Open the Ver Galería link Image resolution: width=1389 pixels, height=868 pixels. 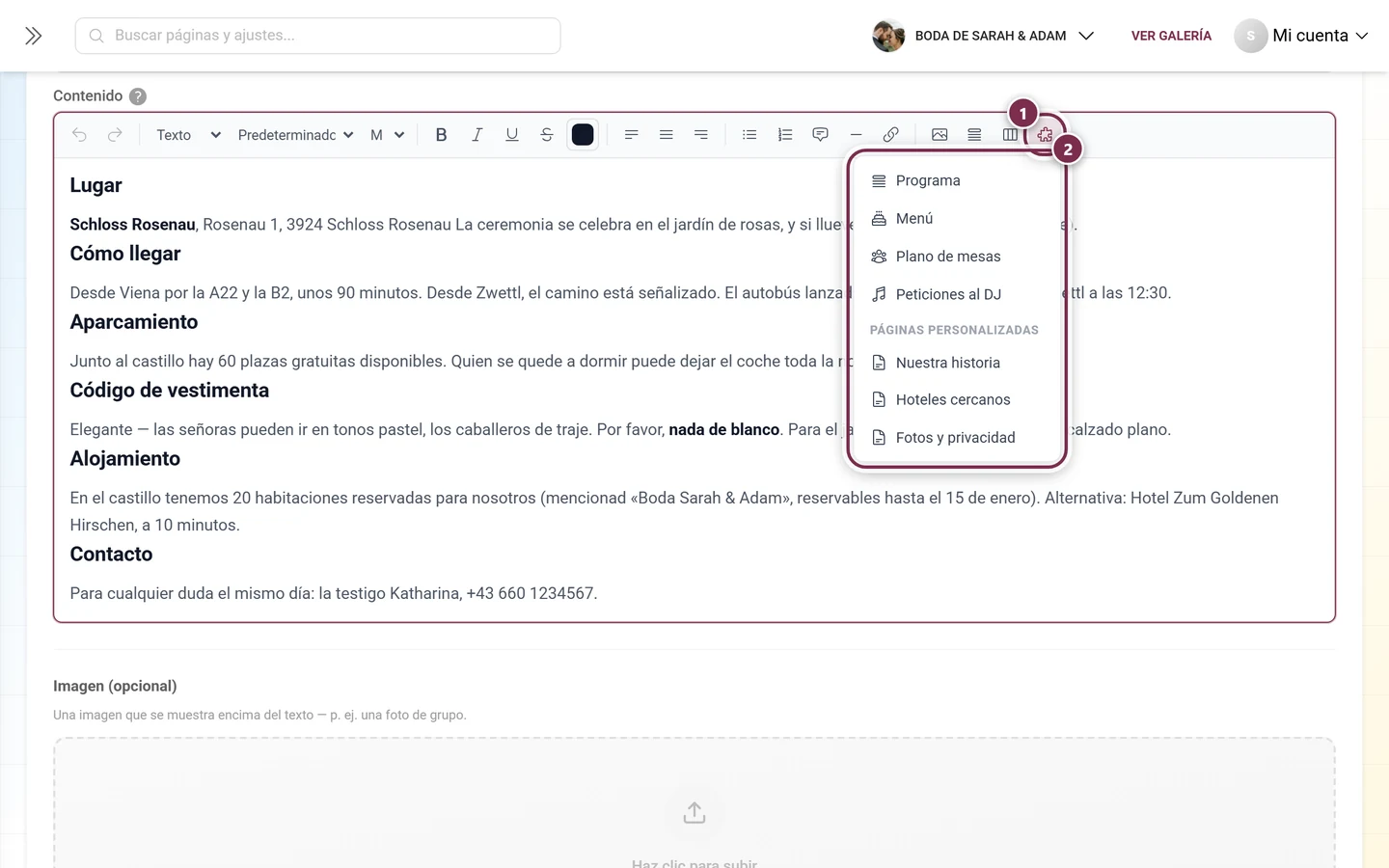(1171, 36)
